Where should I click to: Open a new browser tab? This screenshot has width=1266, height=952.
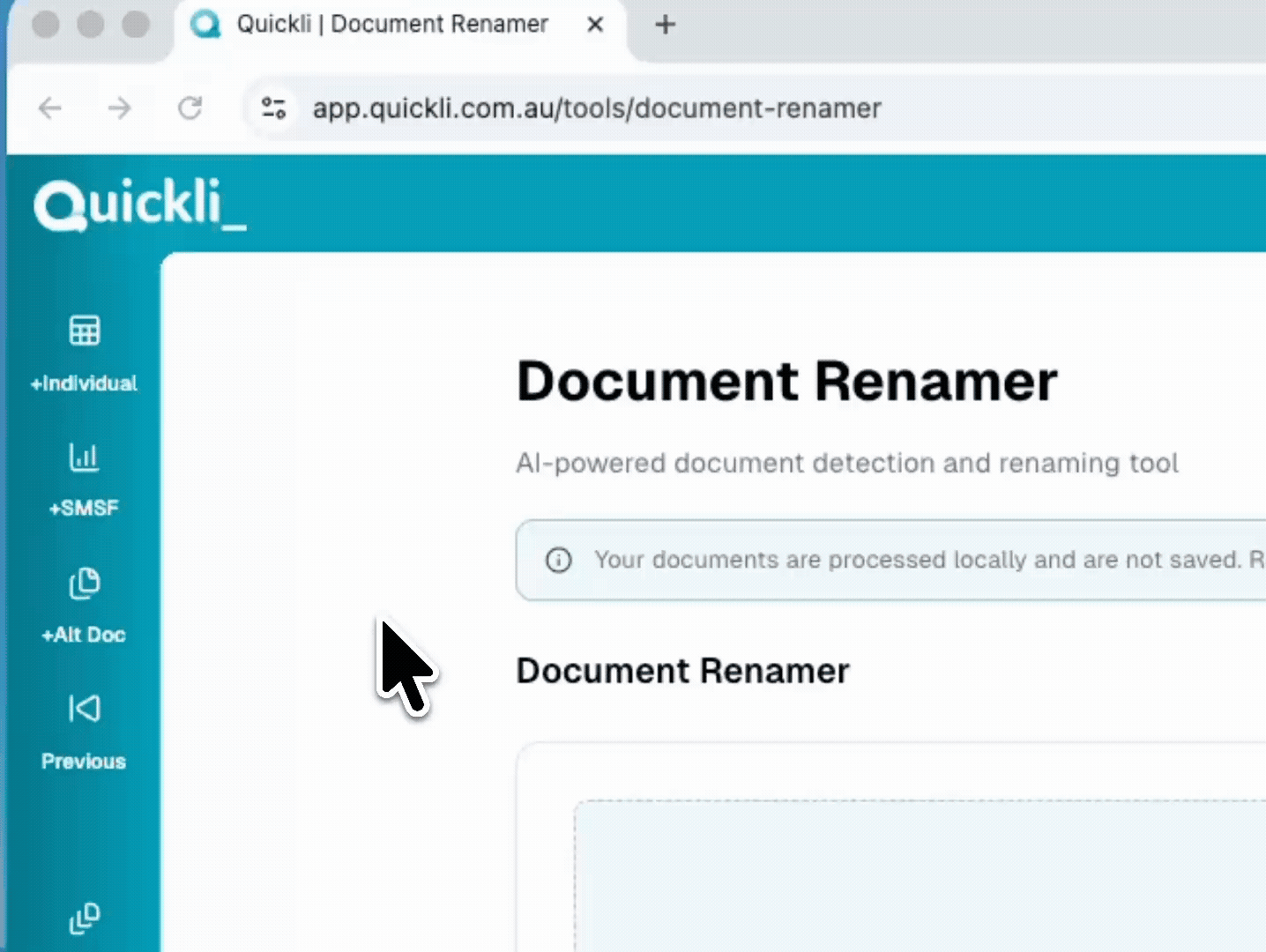point(664,25)
